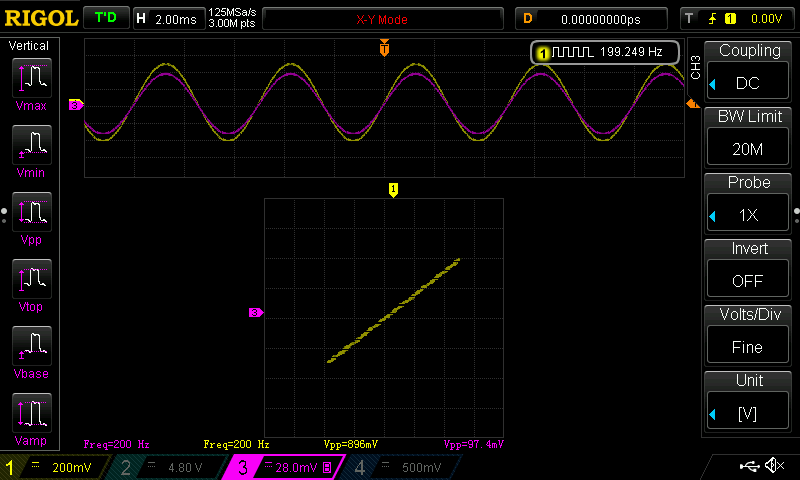Click the left menu page dots indicator
The width and height of the screenshot is (800, 480).
4,215
